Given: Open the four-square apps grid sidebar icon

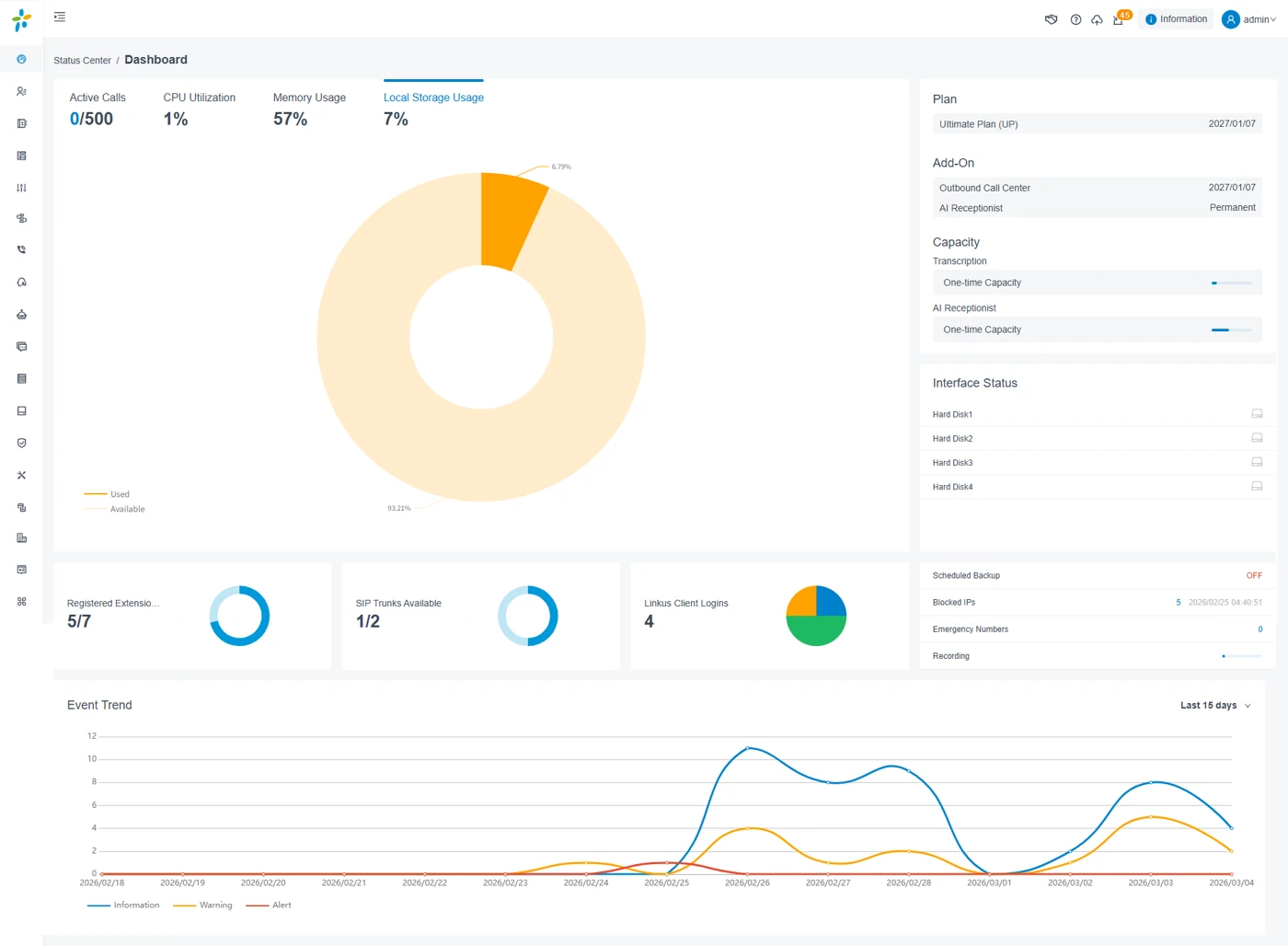Looking at the screenshot, I should [21, 602].
